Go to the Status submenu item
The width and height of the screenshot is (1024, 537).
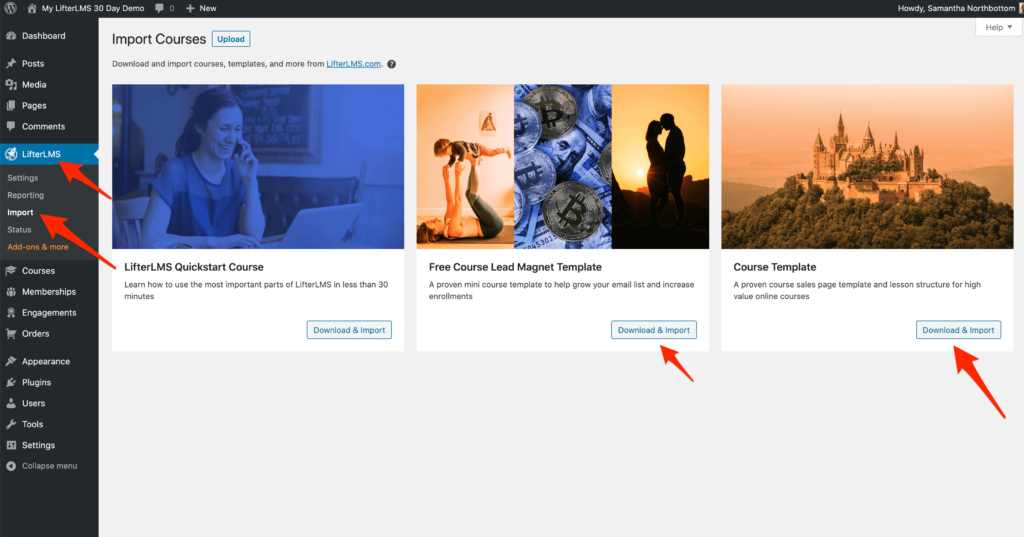[19, 230]
